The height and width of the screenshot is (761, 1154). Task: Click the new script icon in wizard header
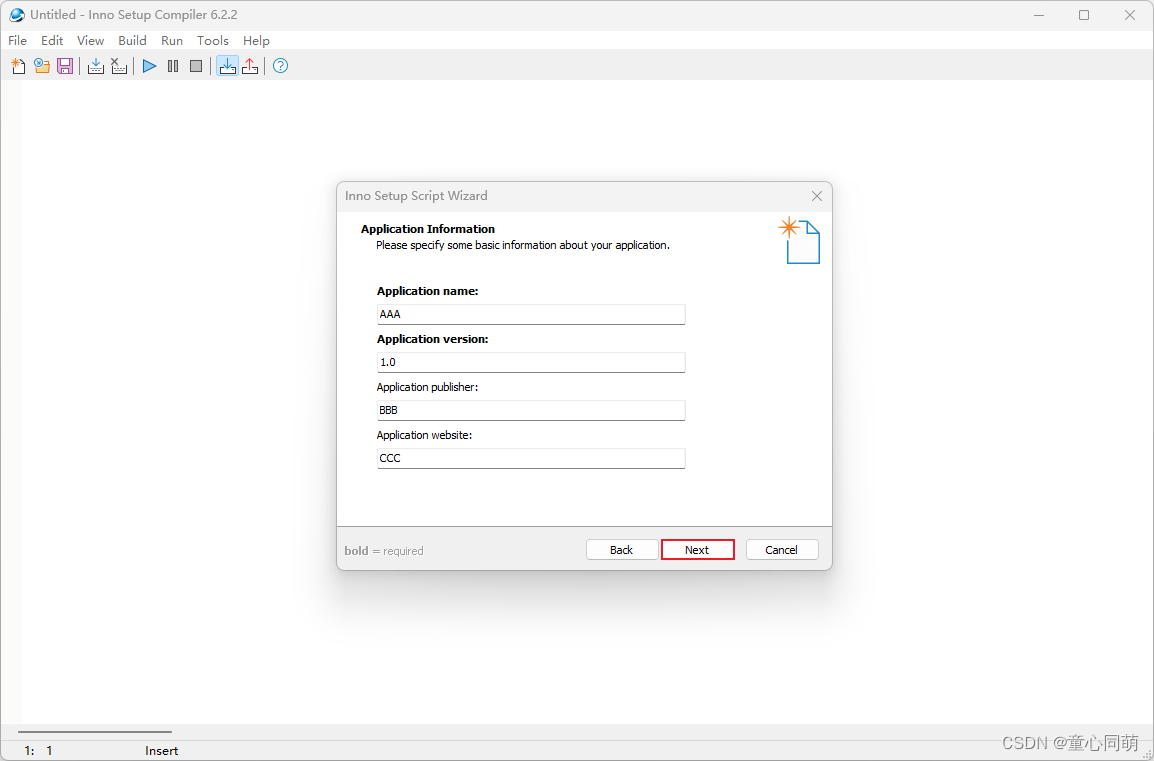799,240
